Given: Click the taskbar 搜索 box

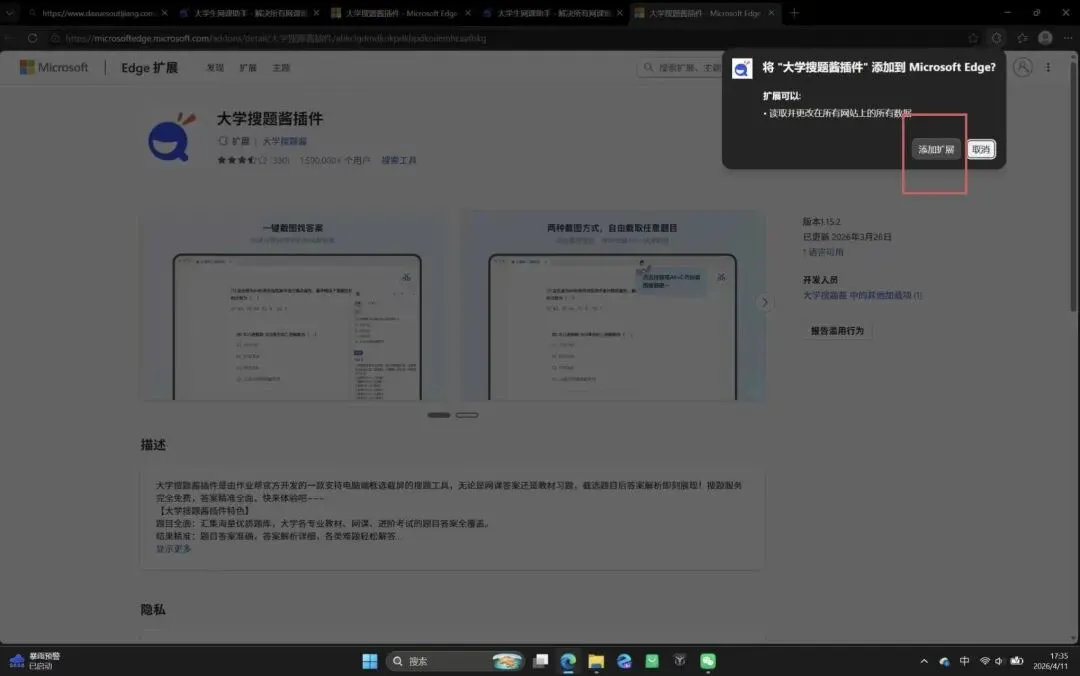Looking at the screenshot, I should [x=455, y=661].
